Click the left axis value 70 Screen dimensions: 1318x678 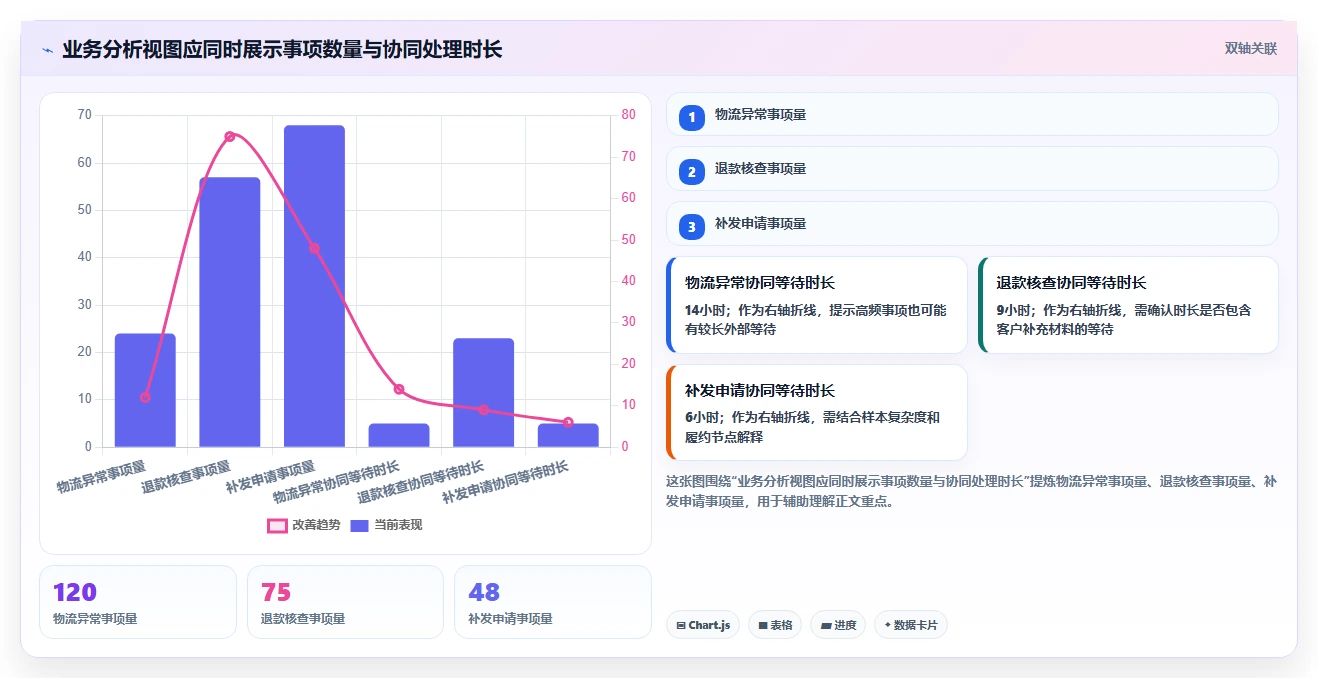[83, 115]
